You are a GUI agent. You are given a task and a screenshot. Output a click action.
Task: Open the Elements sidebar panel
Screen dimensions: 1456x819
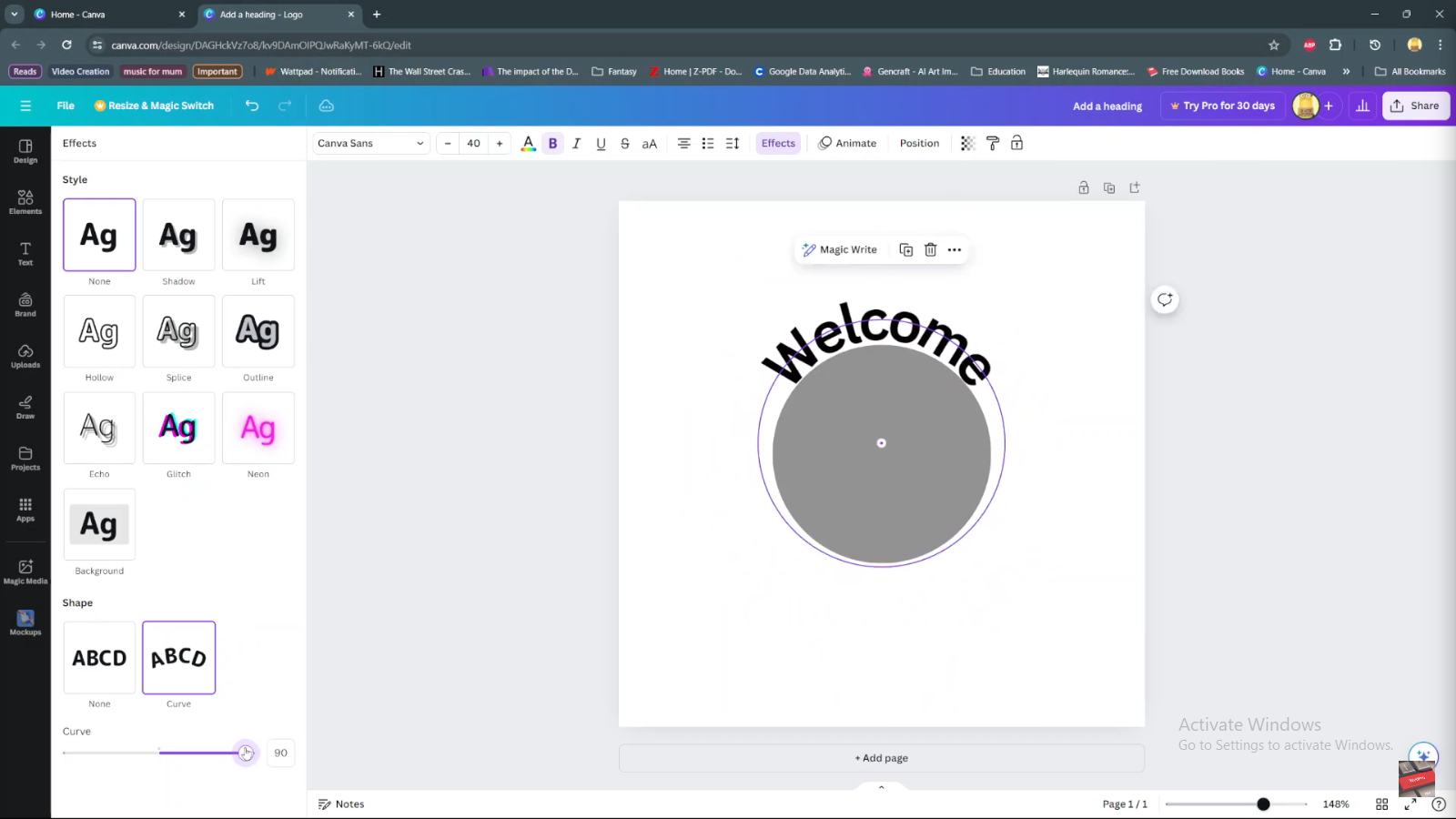(25, 202)
